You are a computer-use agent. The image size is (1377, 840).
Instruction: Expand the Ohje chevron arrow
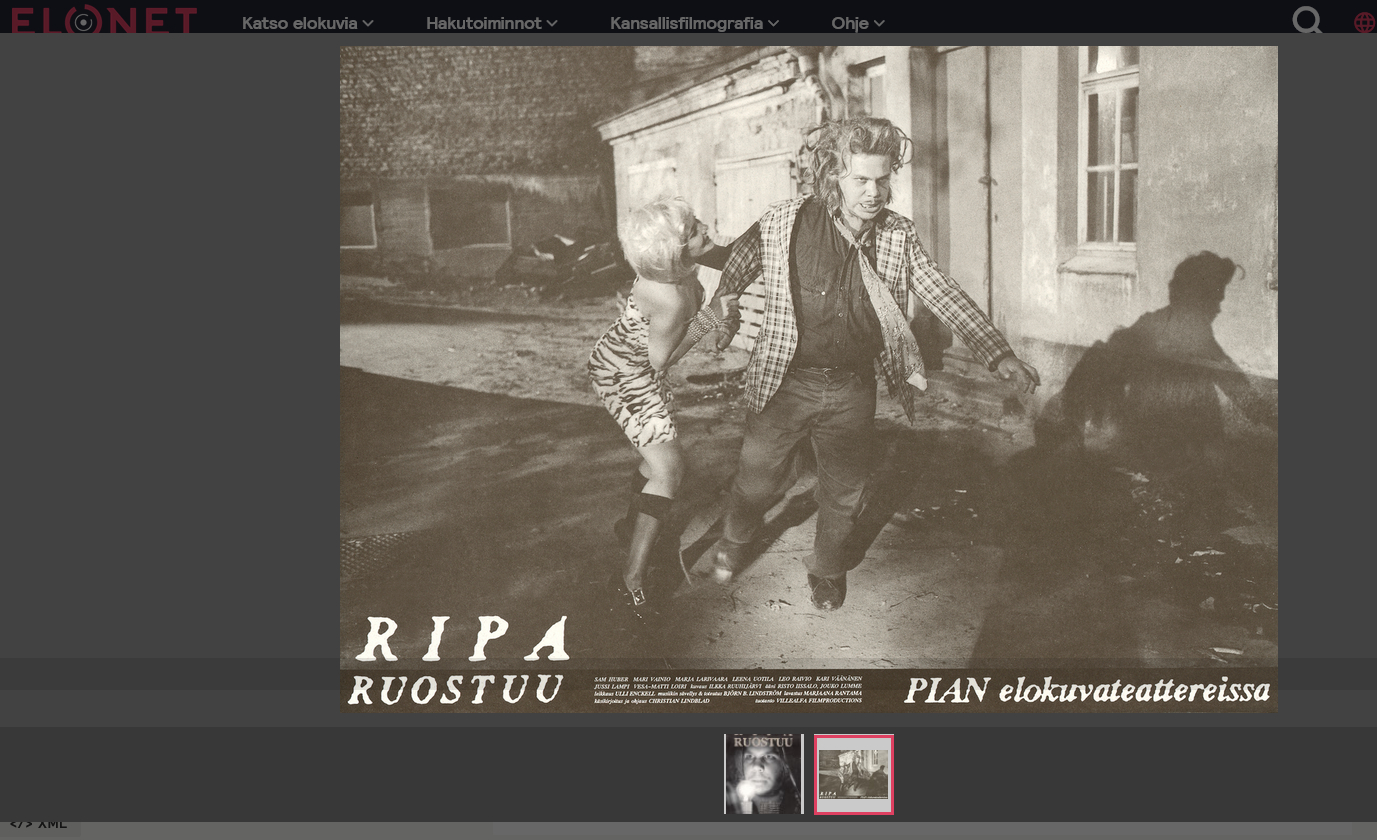coord(879,23)
